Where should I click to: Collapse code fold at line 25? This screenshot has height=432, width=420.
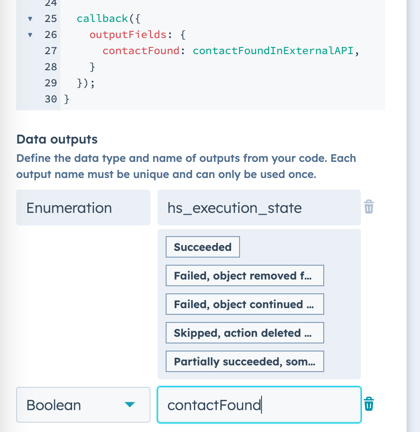[30, 19]
